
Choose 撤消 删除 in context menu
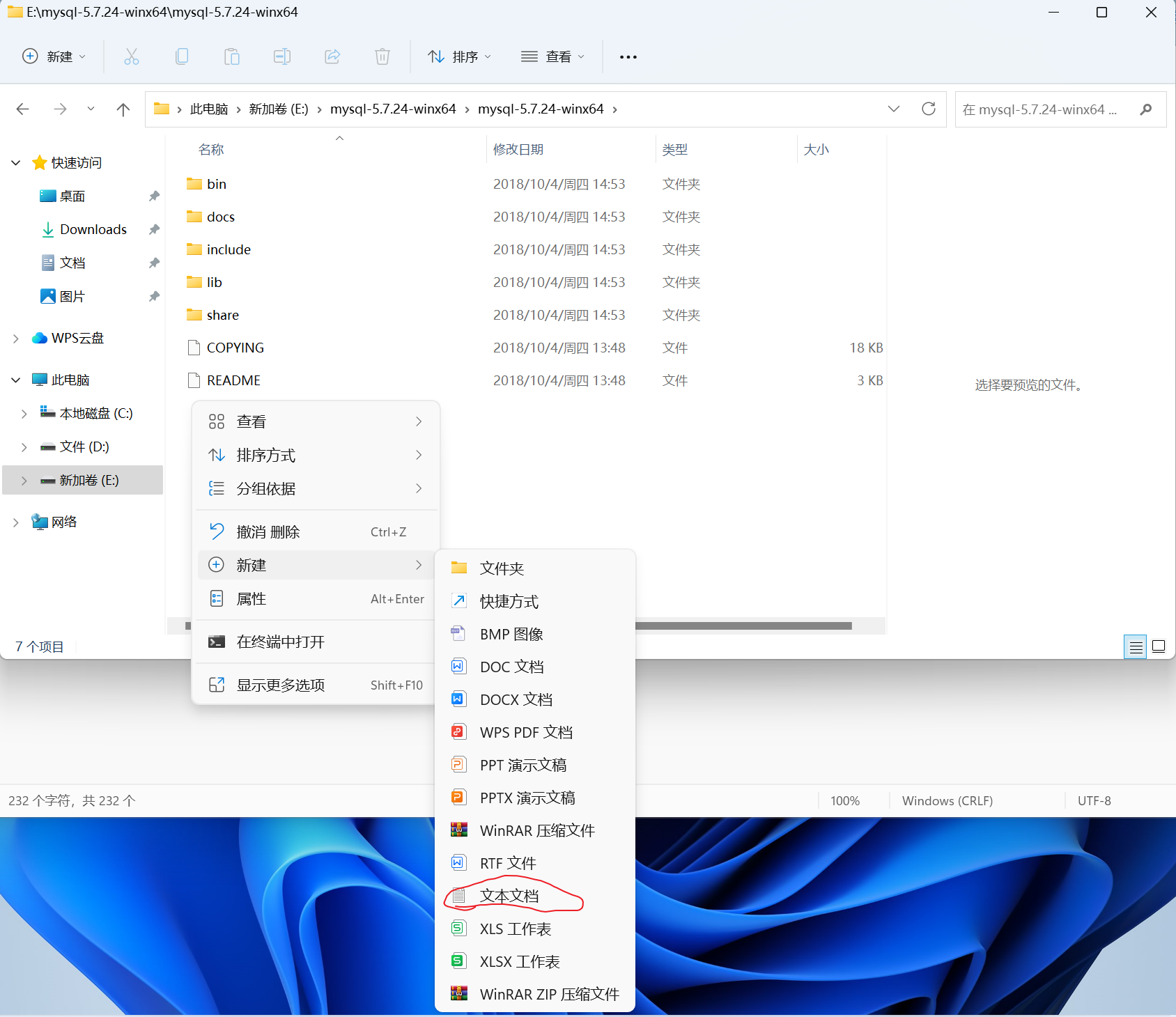316,531
